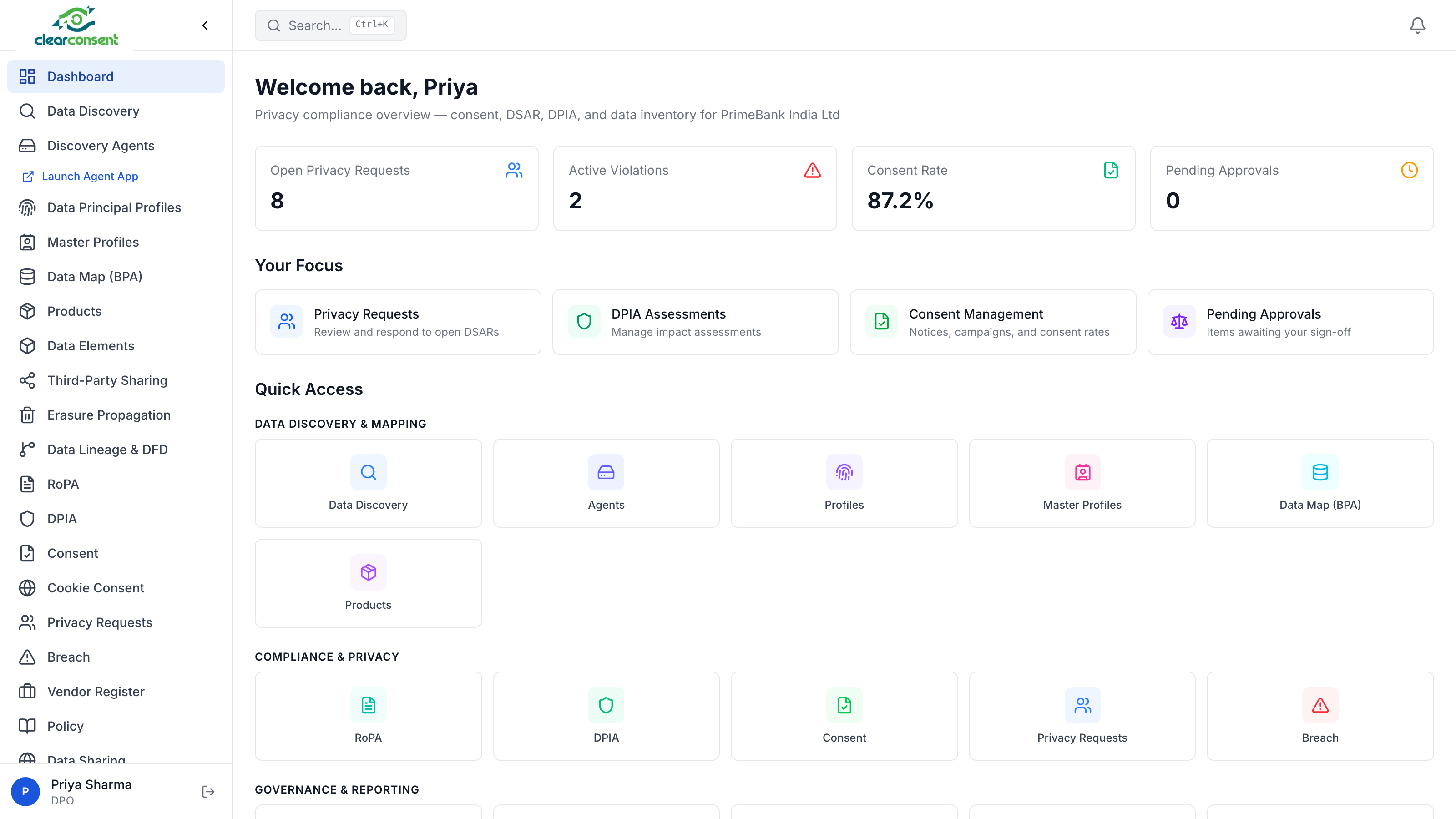Open Dashboard in the sidebar
This screenshot has height=819, width=1456.
click(x=116, y=76)
